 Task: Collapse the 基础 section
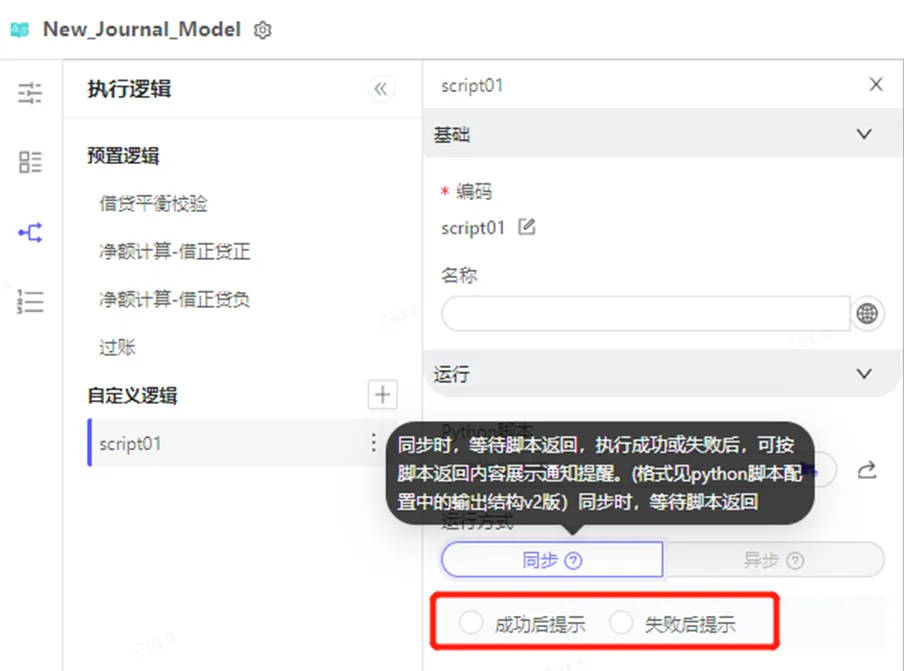864,134
